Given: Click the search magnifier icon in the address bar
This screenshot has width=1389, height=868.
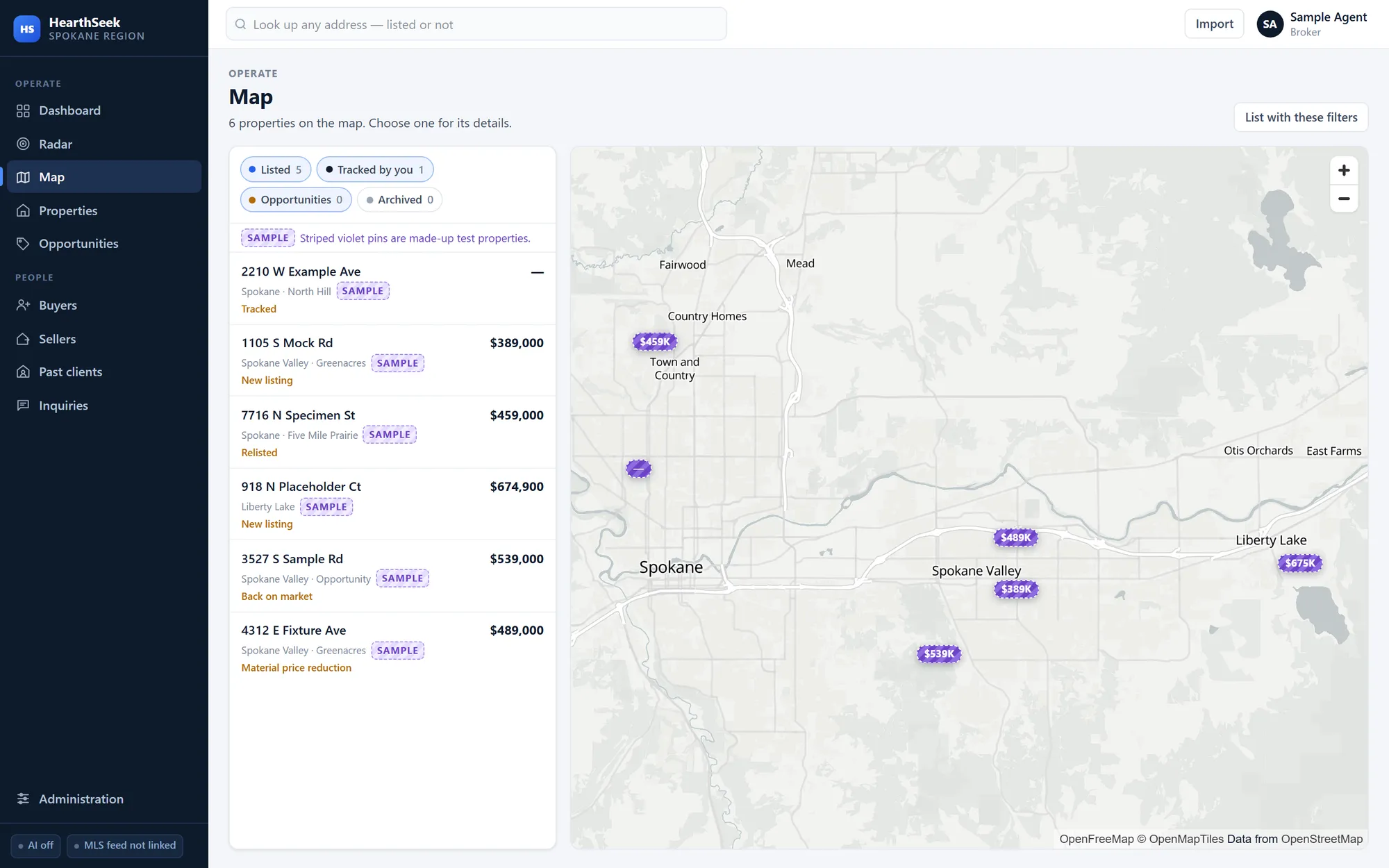Looking at the screenshot, I should 240,24.
